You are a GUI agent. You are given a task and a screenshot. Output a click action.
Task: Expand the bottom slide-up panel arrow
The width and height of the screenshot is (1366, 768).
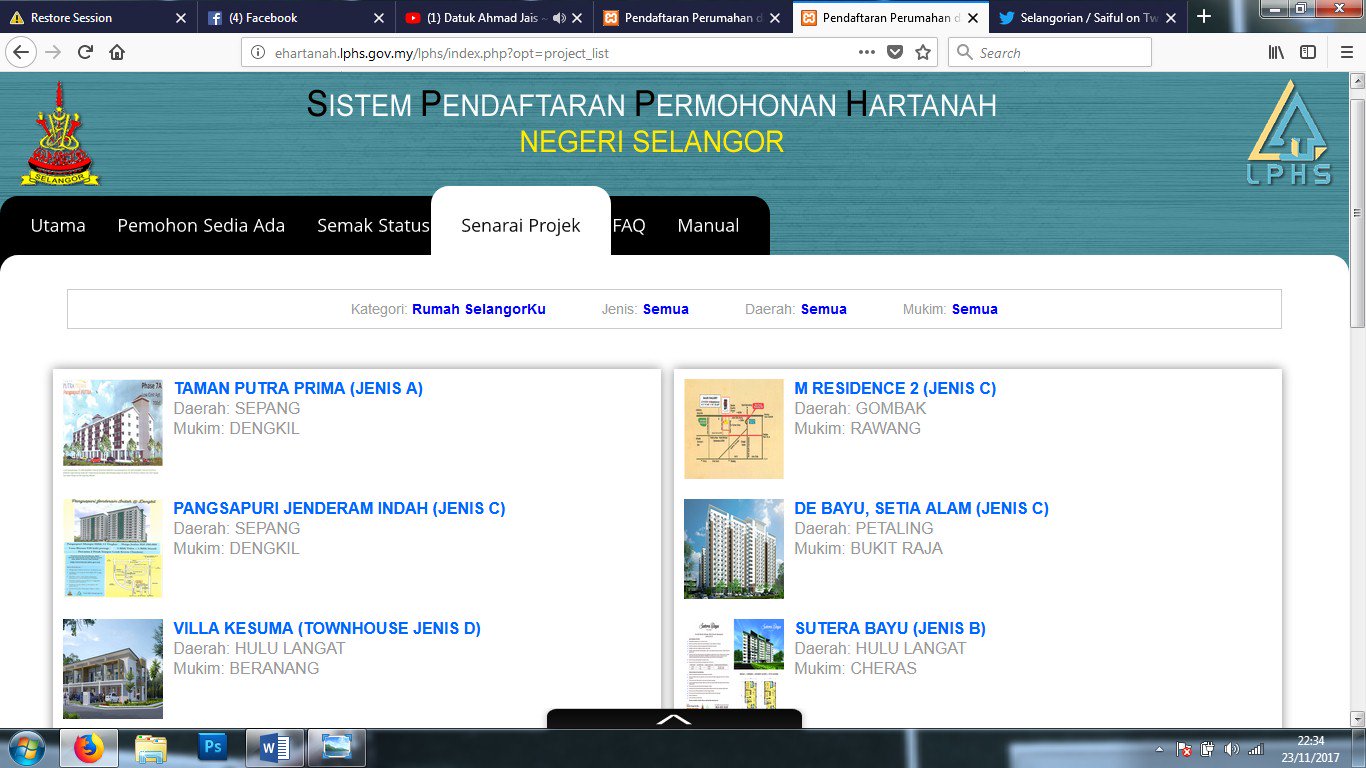click(x=674, y=719)
